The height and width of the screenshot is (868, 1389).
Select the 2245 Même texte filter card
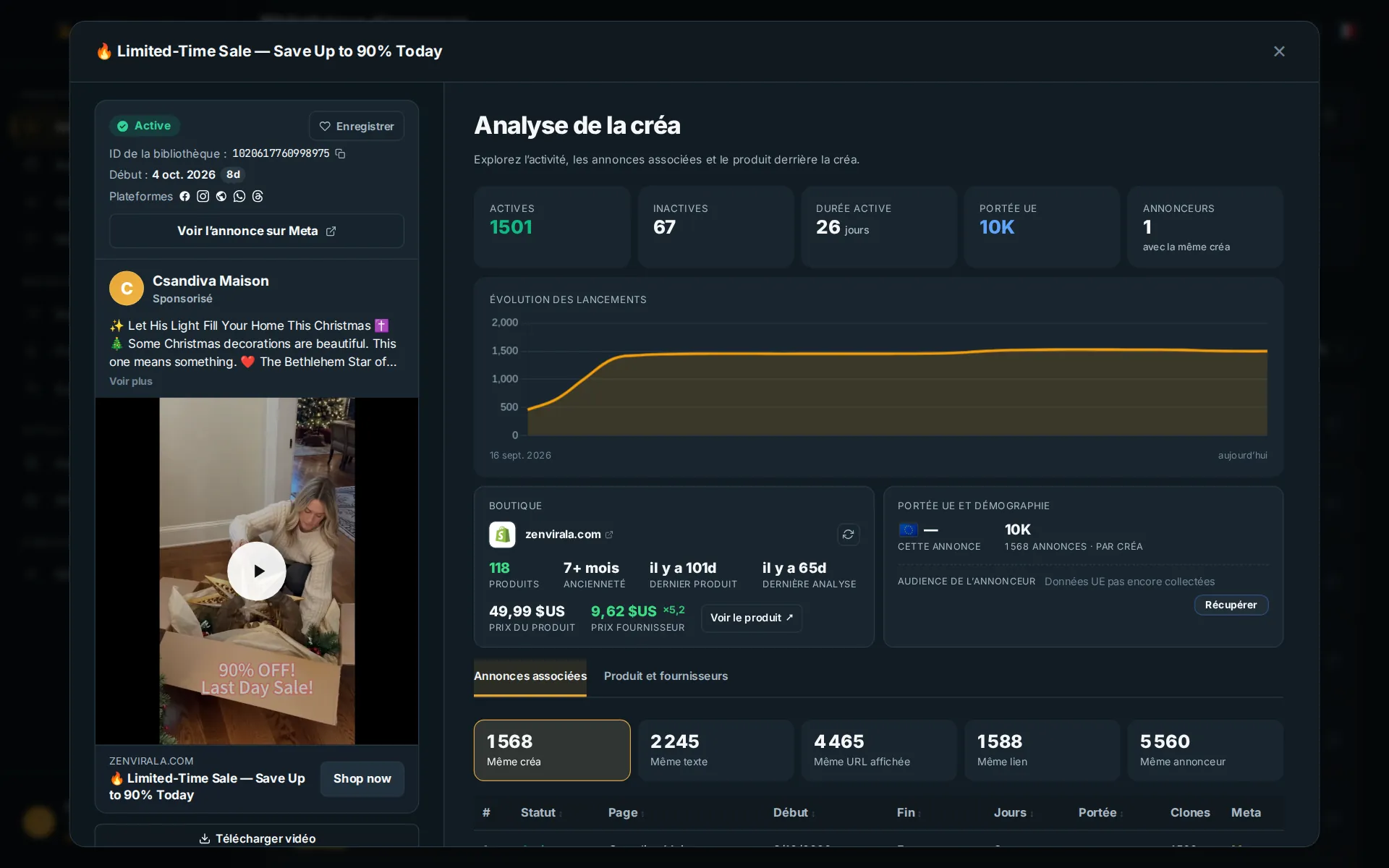[715, 750]
